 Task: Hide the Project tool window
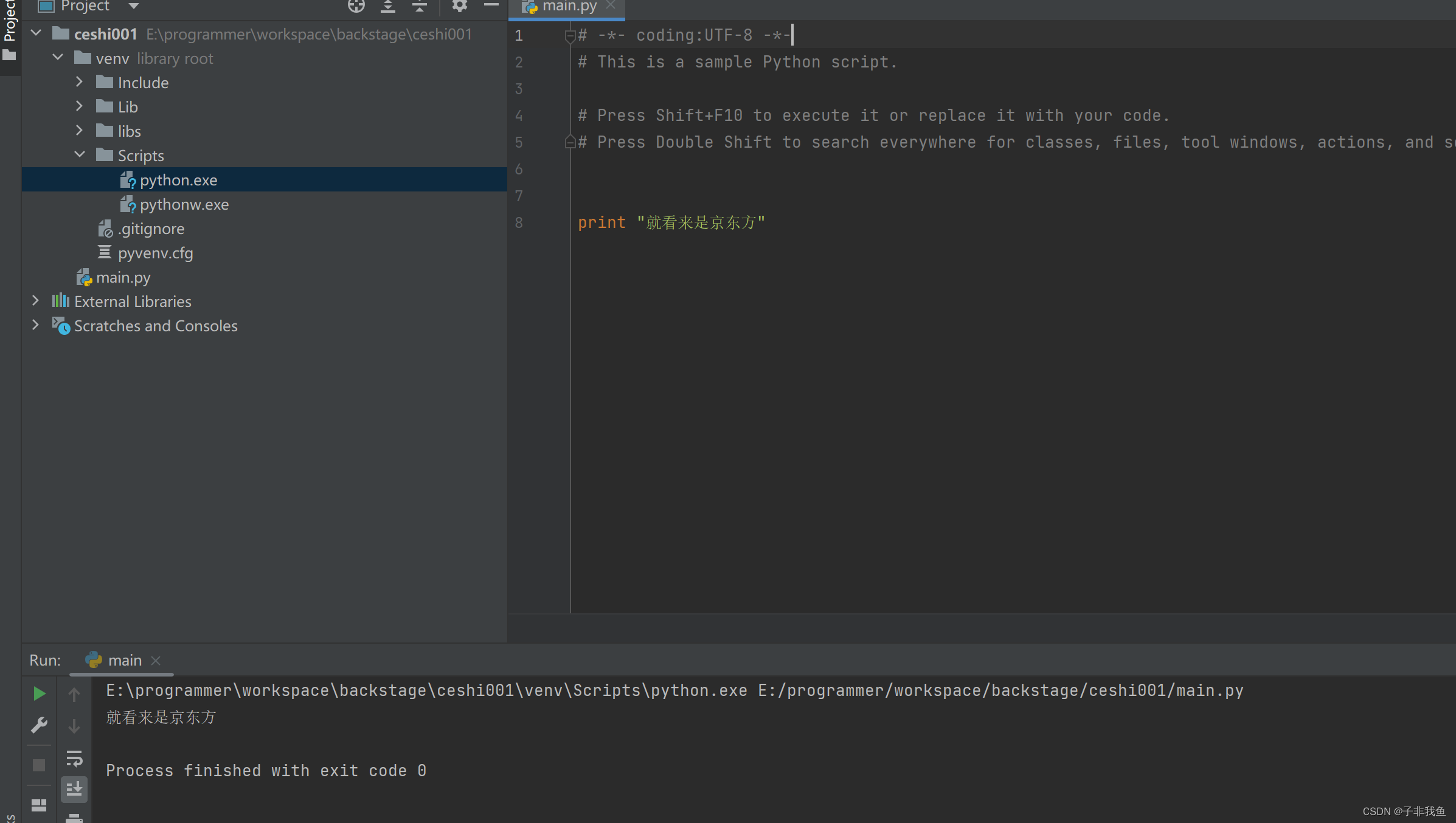click(491, 5)
